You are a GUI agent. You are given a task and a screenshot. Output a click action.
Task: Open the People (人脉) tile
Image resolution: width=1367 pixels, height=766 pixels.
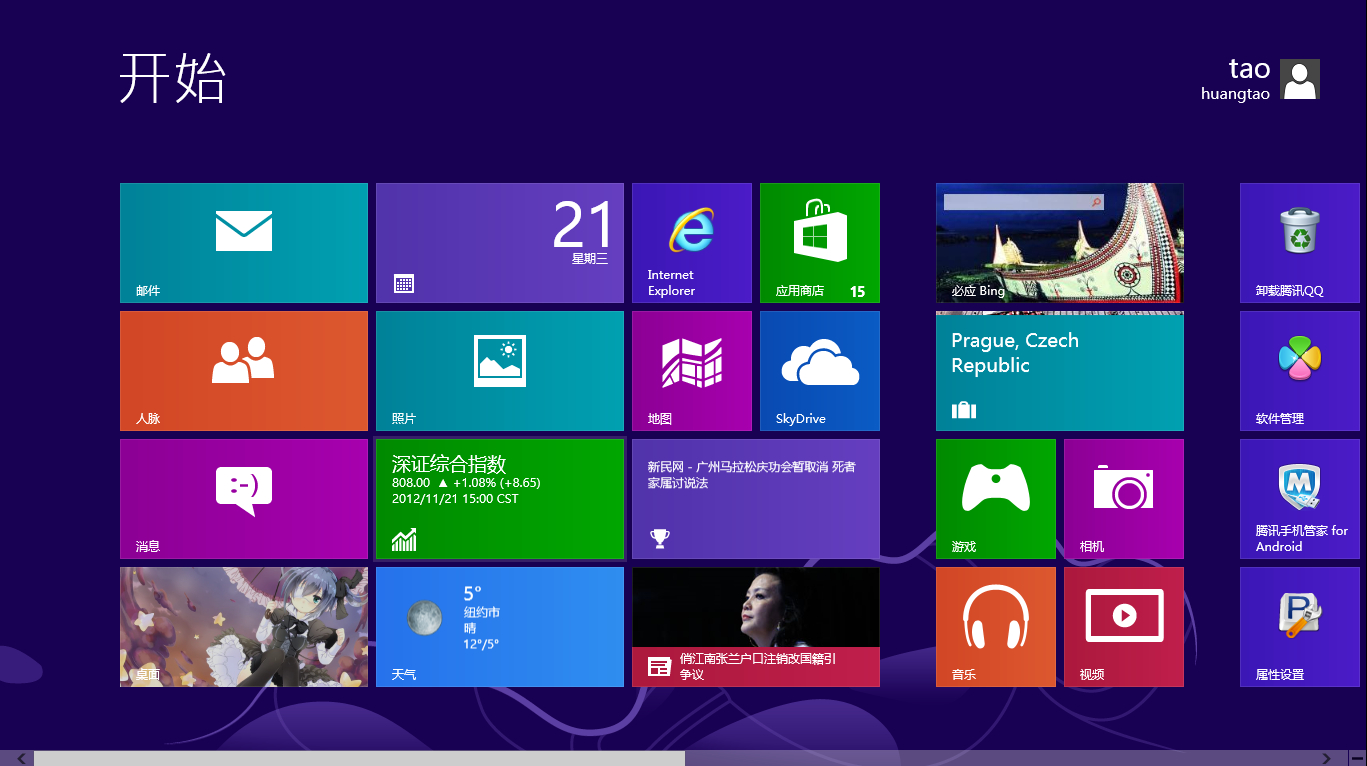(x=244, y=371)
